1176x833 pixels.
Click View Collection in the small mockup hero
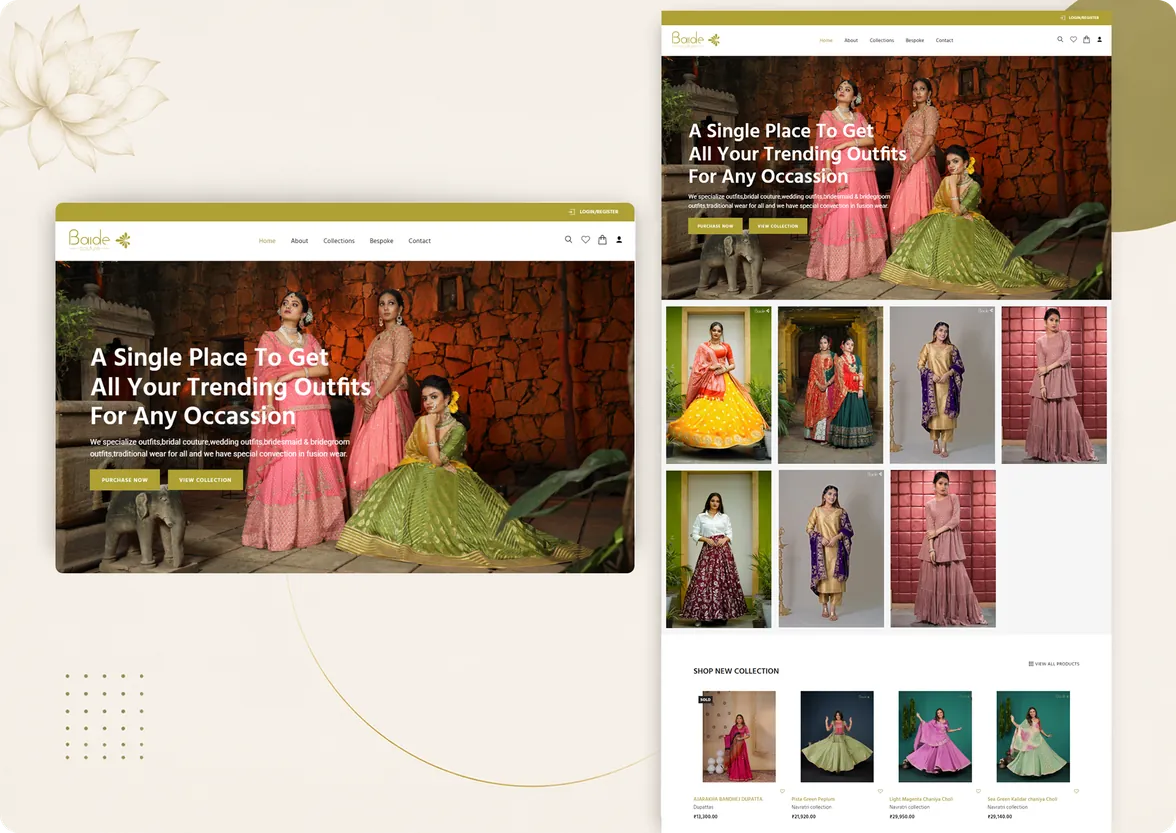point(205,480)
